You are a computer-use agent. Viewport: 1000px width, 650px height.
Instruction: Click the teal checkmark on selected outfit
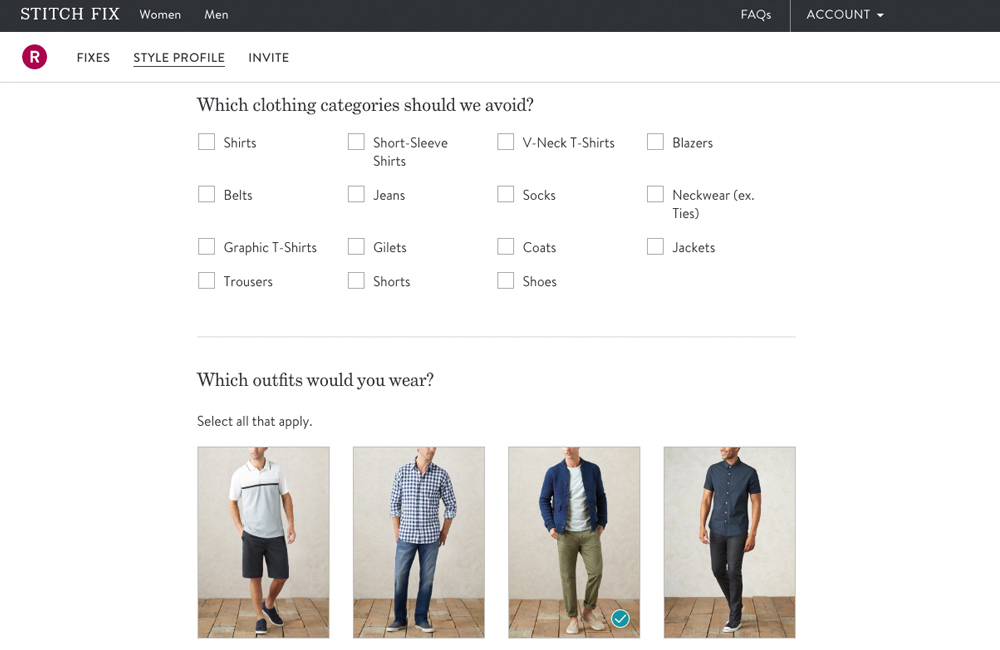click(x=620, y=619)
